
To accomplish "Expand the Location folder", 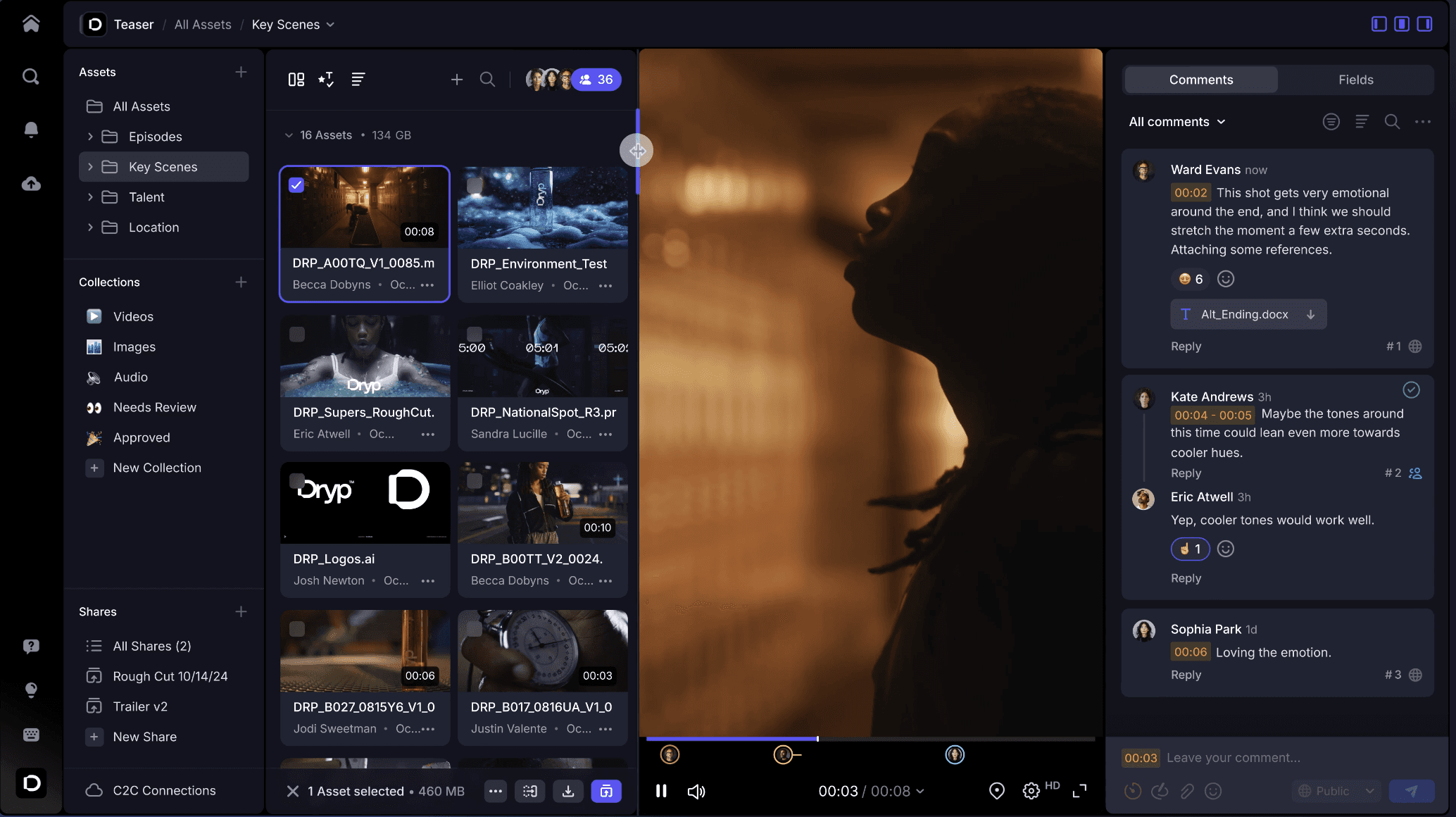I will 90,227.
